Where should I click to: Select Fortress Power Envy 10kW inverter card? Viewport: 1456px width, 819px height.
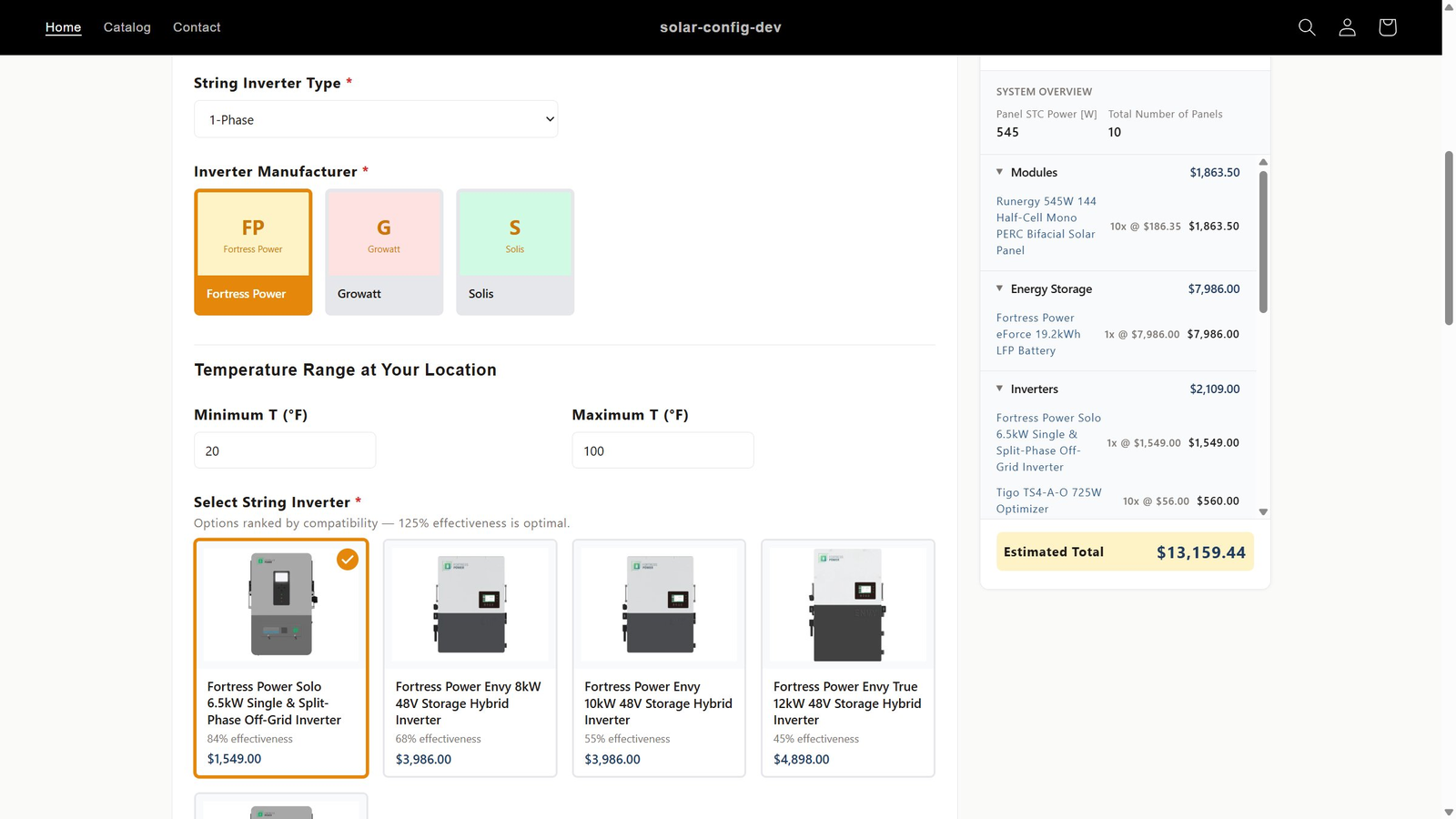(x=659, y=658)
